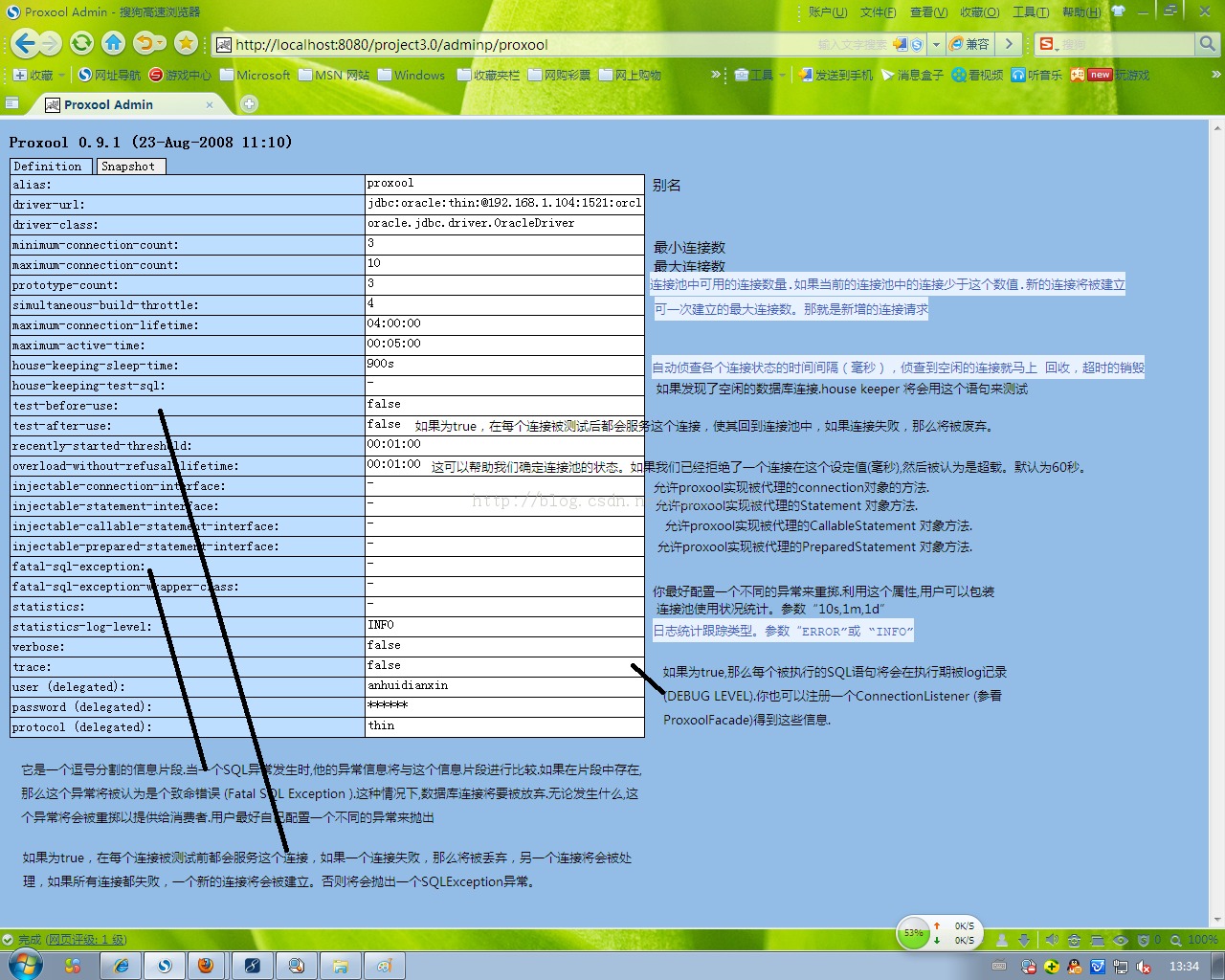Open the 消息盒子 message box
1225x980 pixels.
click(912, 75)
